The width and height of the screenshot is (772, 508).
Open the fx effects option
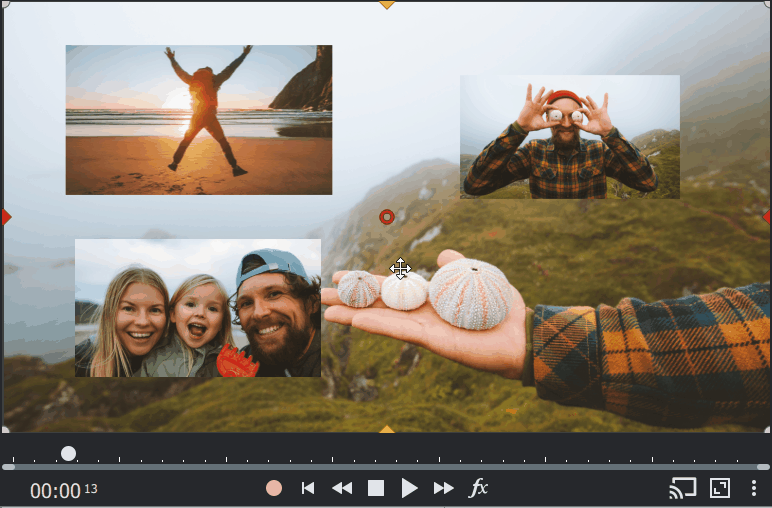[479, 488]
